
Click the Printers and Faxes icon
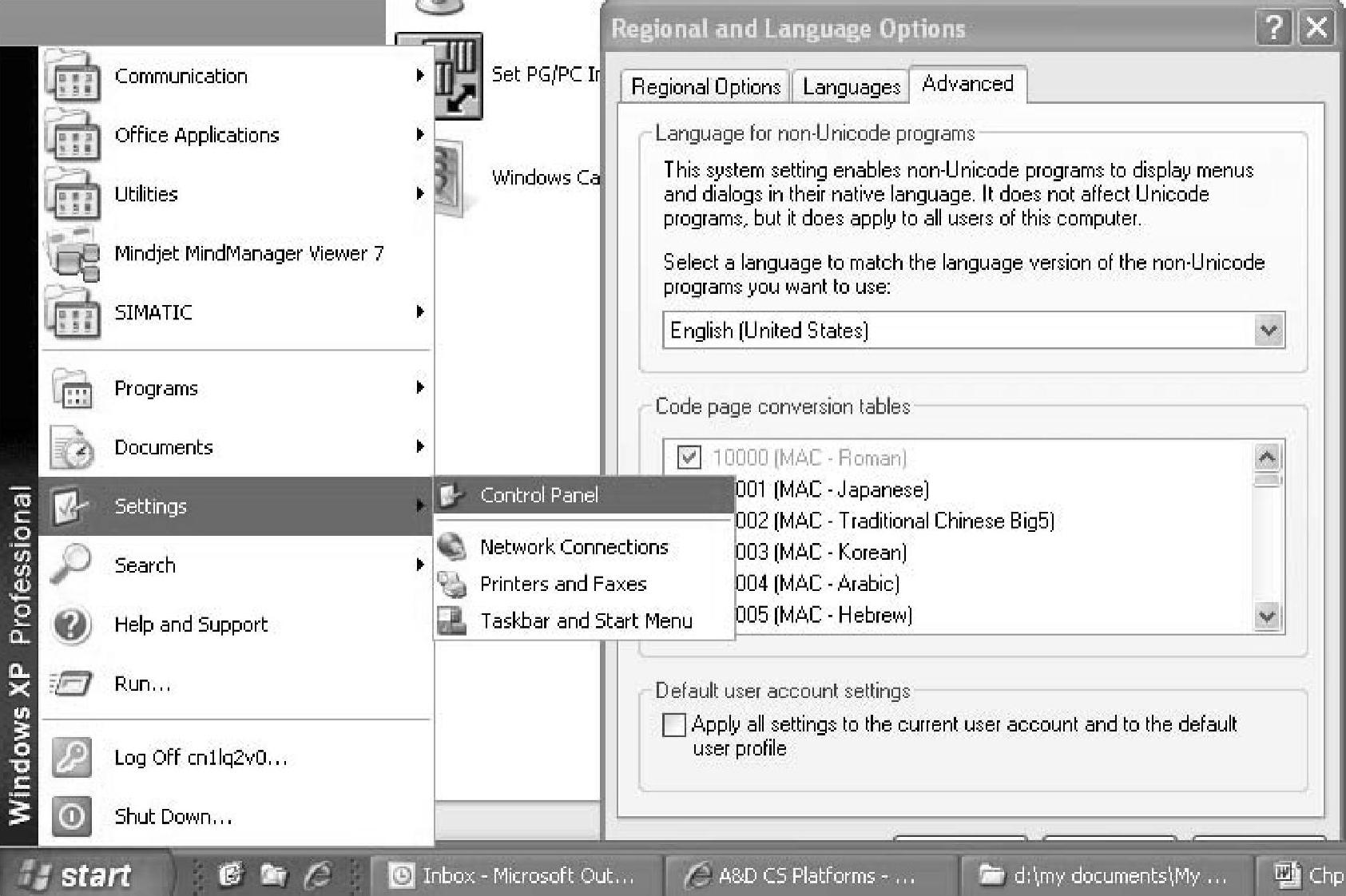(453, 584)
